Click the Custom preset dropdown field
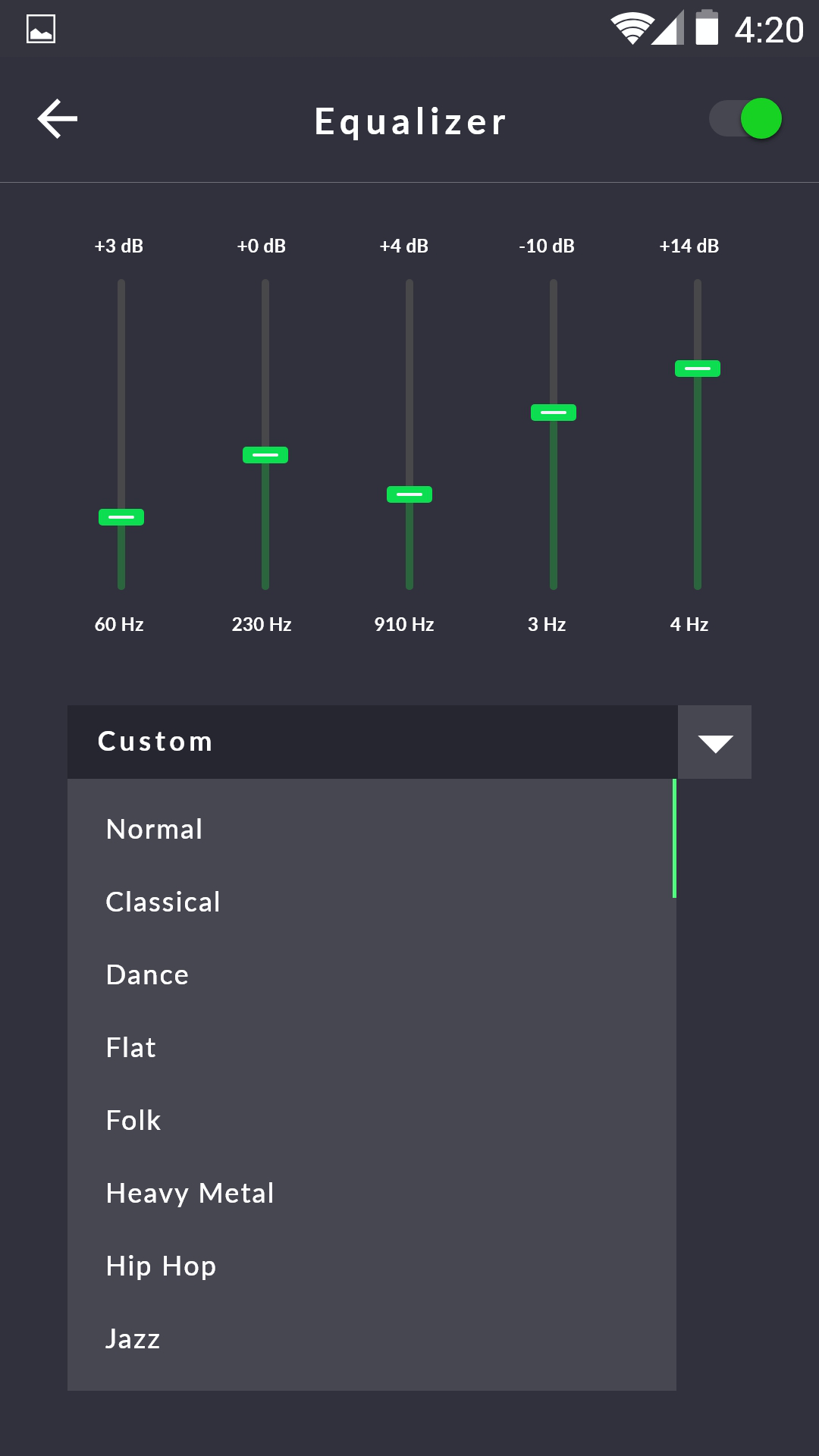The image size is (819, 1456). point(372,742)
